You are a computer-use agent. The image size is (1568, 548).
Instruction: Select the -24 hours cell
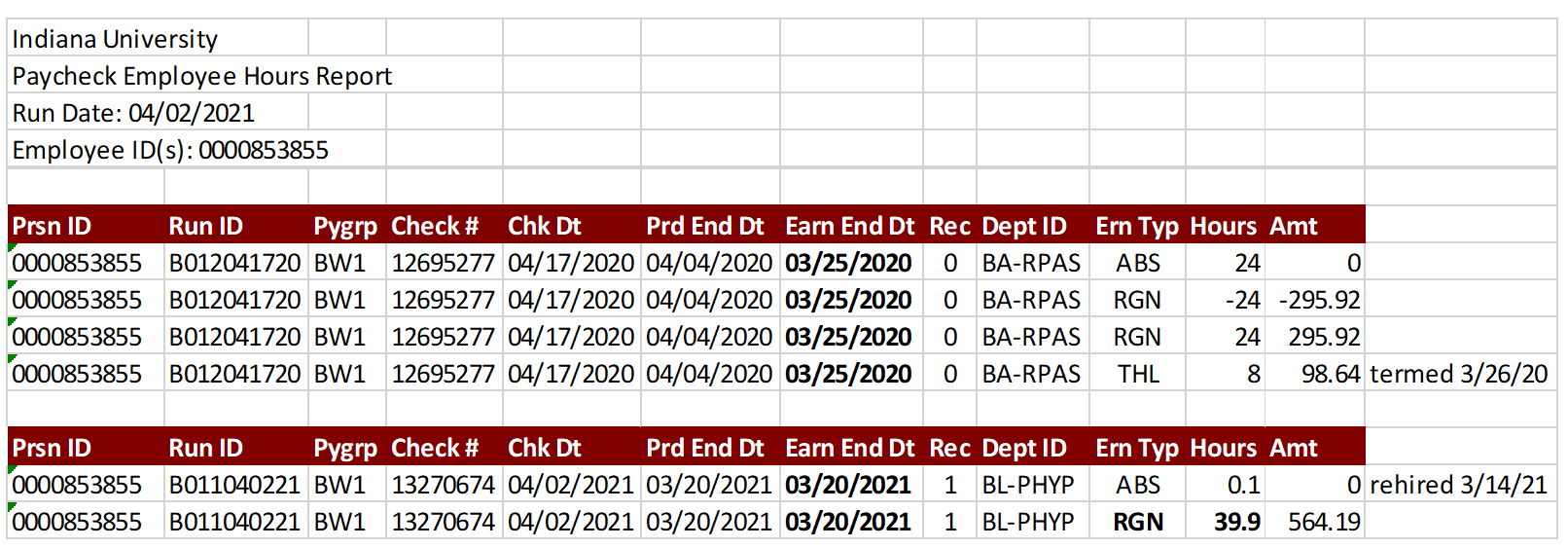coord(1226,300)
